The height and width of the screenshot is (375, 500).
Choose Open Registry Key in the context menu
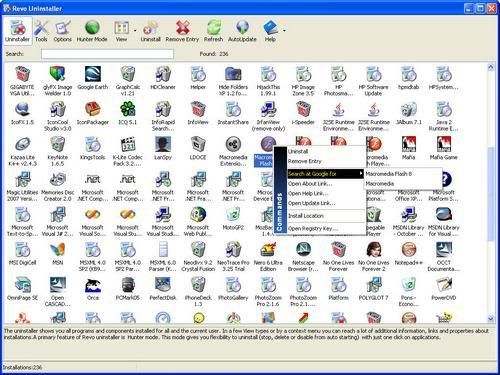(325, 228)
